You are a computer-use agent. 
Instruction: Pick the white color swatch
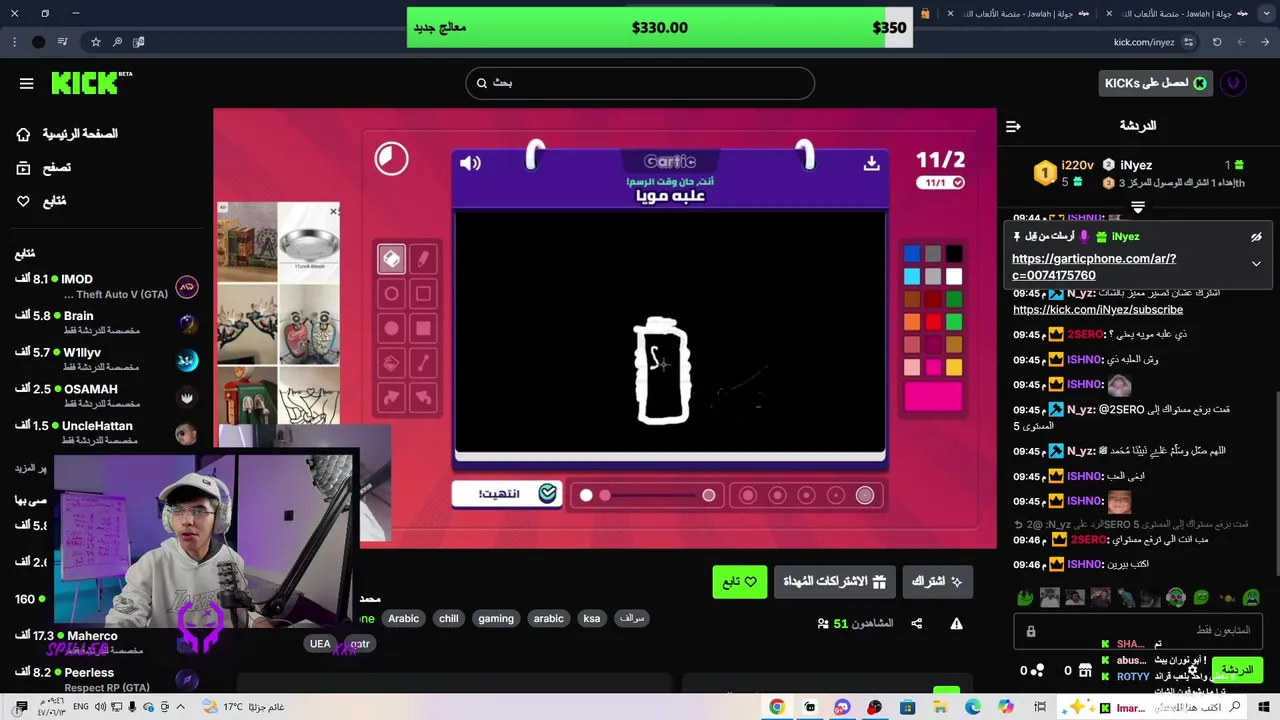(954, 277)
